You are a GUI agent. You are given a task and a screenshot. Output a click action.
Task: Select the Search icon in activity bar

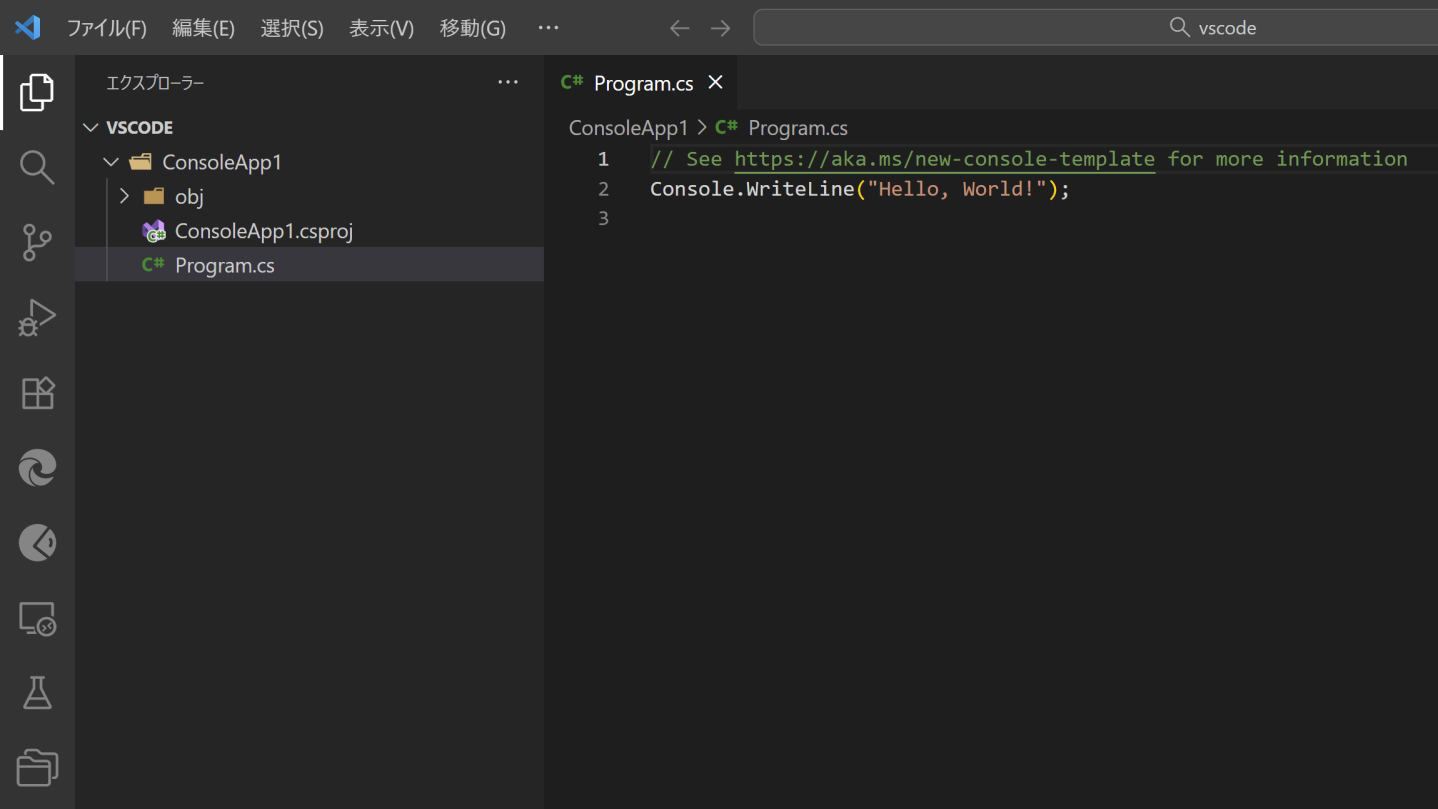(x=37, y=167)
